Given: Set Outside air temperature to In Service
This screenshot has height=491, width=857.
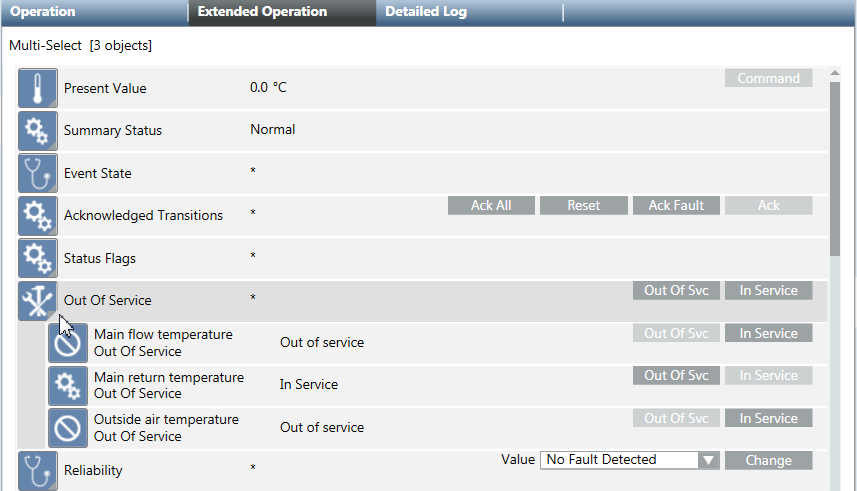Looking at the screenshot, I should pyautogui.click(x=768, y=418).
